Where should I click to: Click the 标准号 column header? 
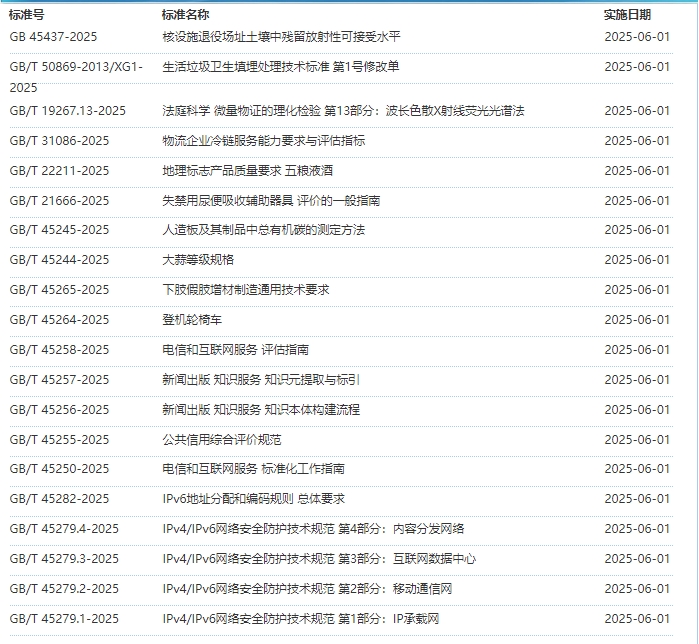[27, 15]
